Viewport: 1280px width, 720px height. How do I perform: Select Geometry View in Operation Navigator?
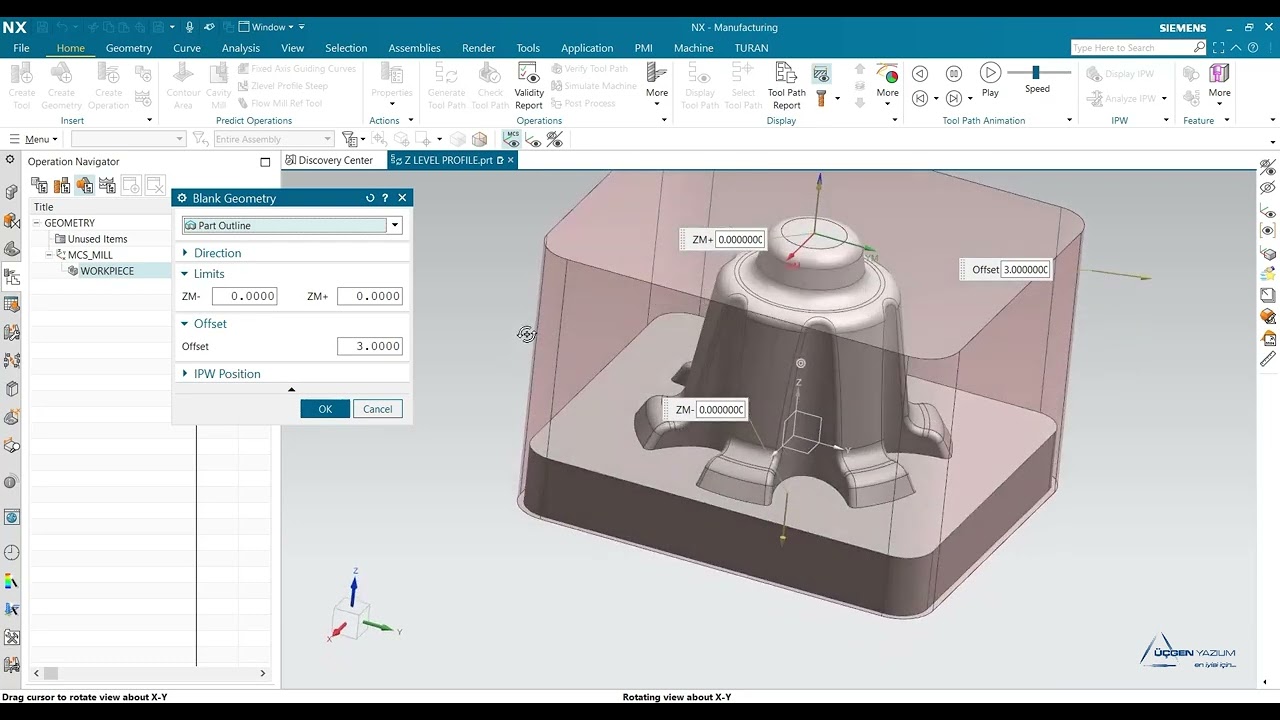(x=84, y=185)
